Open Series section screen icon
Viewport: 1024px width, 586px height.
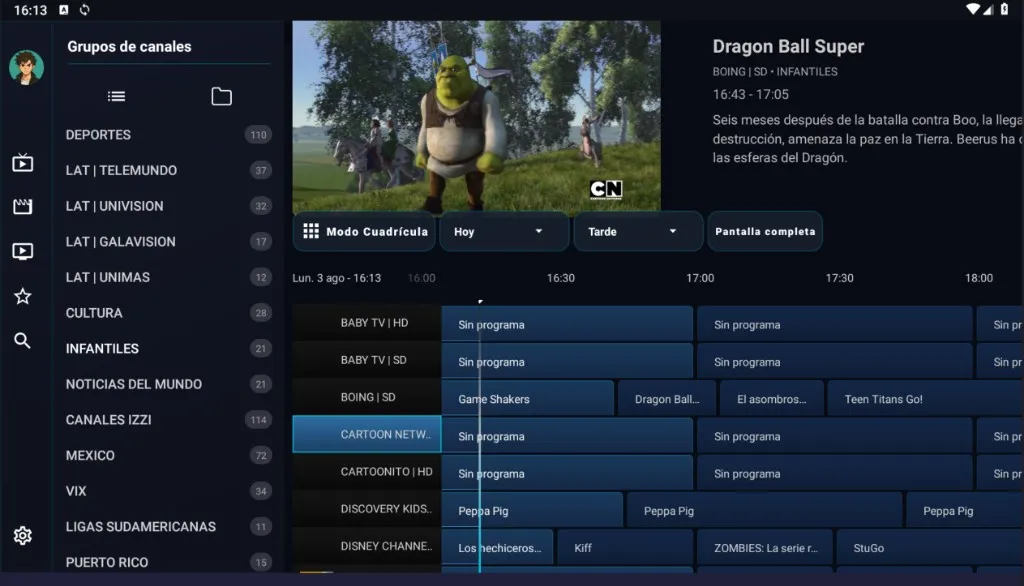coord(23,252)
